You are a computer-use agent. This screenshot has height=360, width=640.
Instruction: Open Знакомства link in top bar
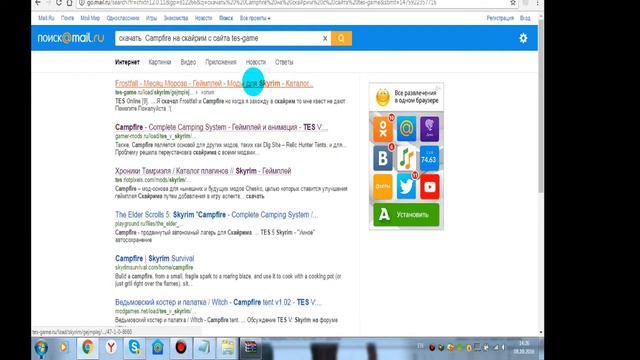pyautogui.click(x=176, y=18)
